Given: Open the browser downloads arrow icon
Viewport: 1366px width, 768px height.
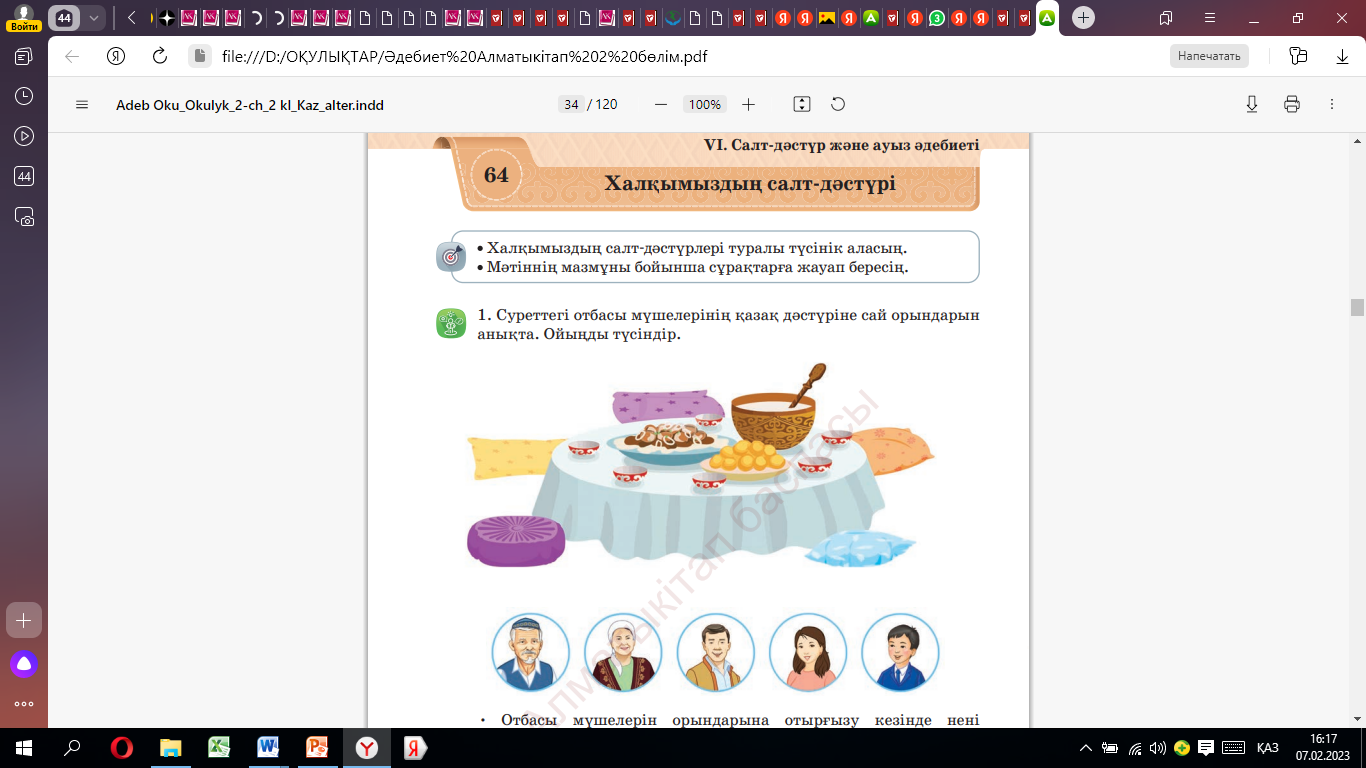Looking at the screenshot, I should [1342, 57].
